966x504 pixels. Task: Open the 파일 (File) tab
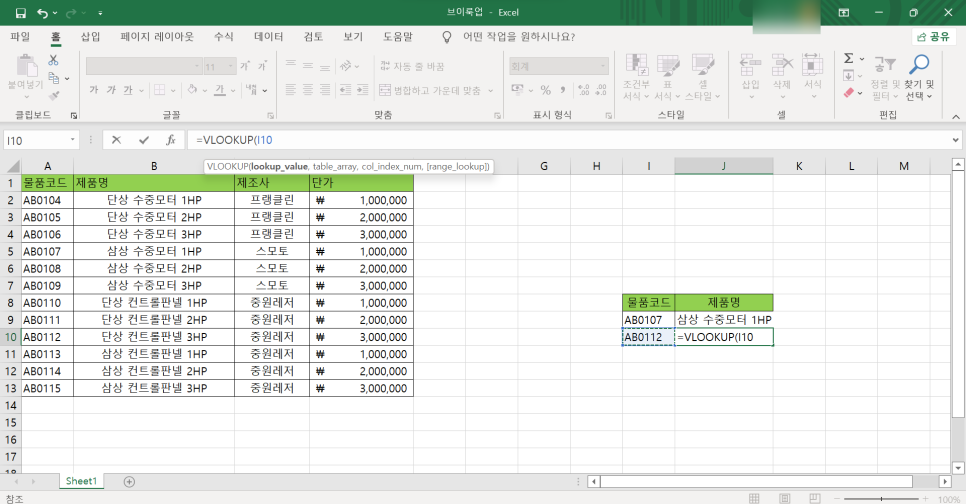[20, 37]
